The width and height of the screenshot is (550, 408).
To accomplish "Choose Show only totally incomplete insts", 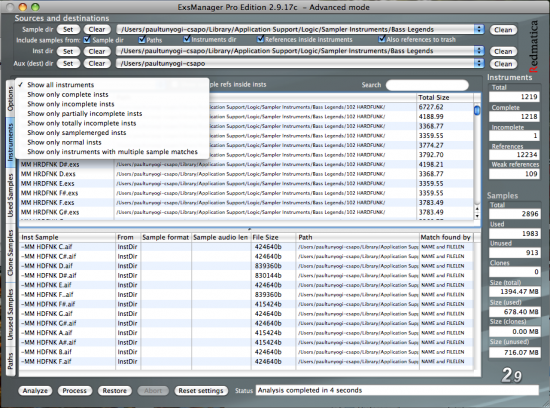I will point(112,123).
